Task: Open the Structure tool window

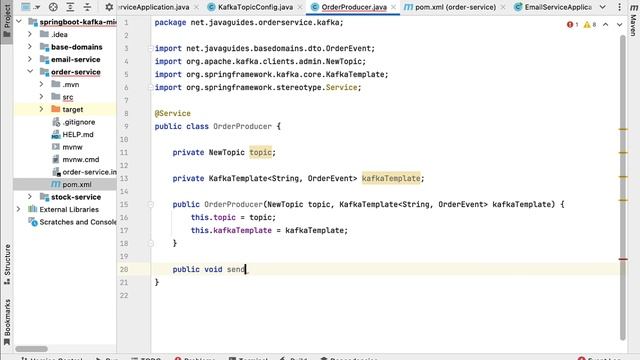Action: click(7, 264)
